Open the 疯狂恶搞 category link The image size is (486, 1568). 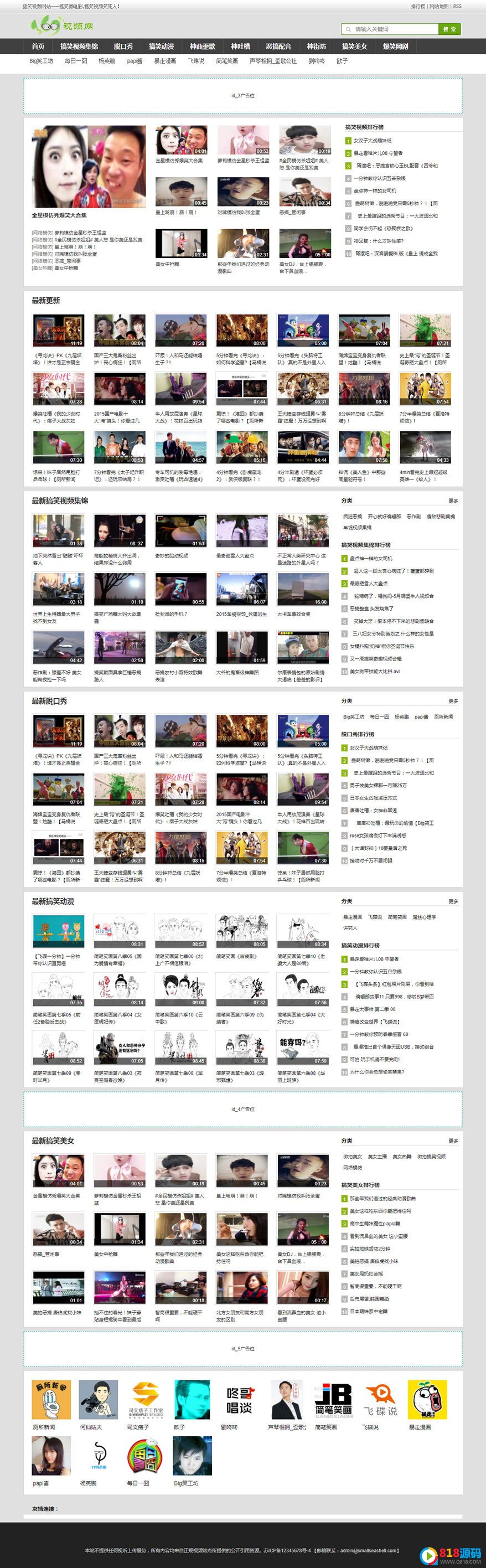click(352, 516)
